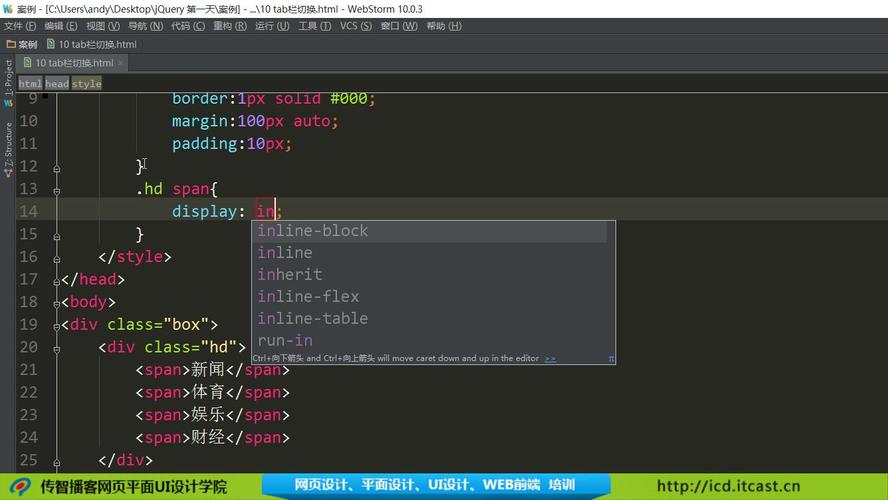
Task: Toggle the fold marker at line 16 style end
Action: pos(57,259)
